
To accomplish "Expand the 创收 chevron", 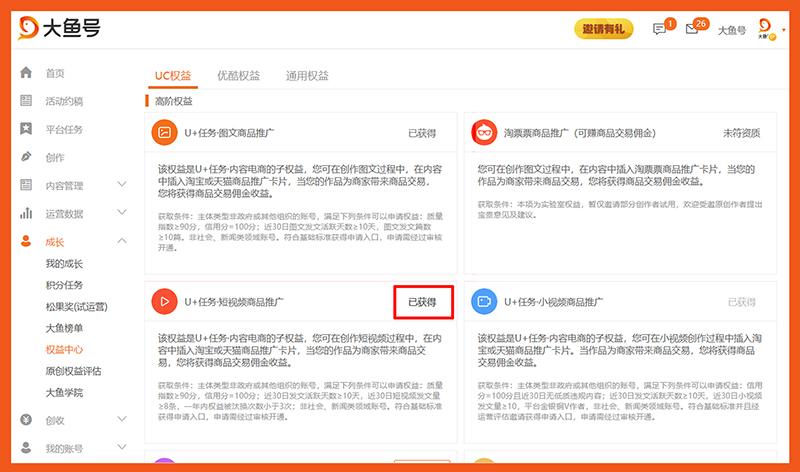I will point(122,419).
